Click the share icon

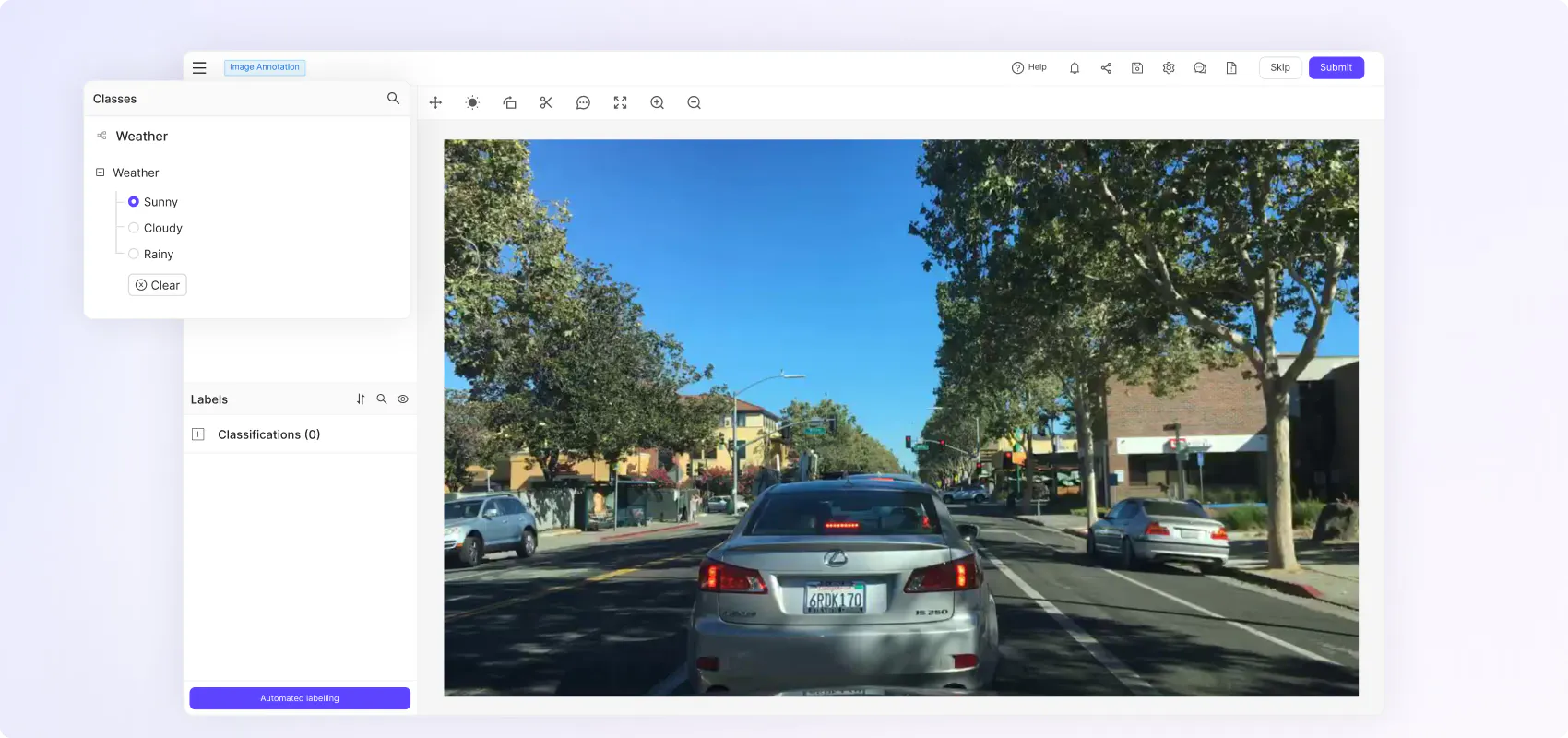click(1106, 67)
